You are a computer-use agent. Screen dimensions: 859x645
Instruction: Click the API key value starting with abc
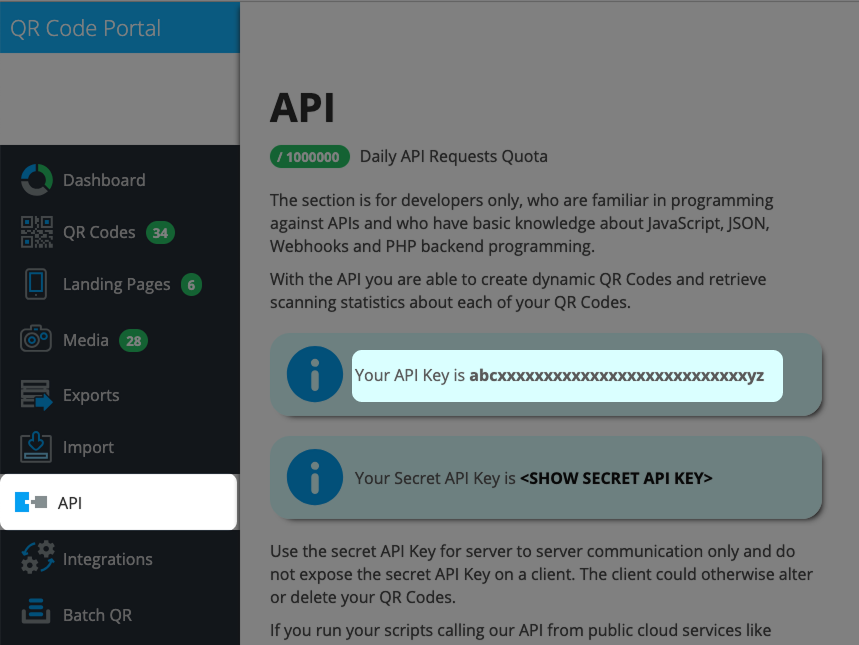click(x=616, y=376)
